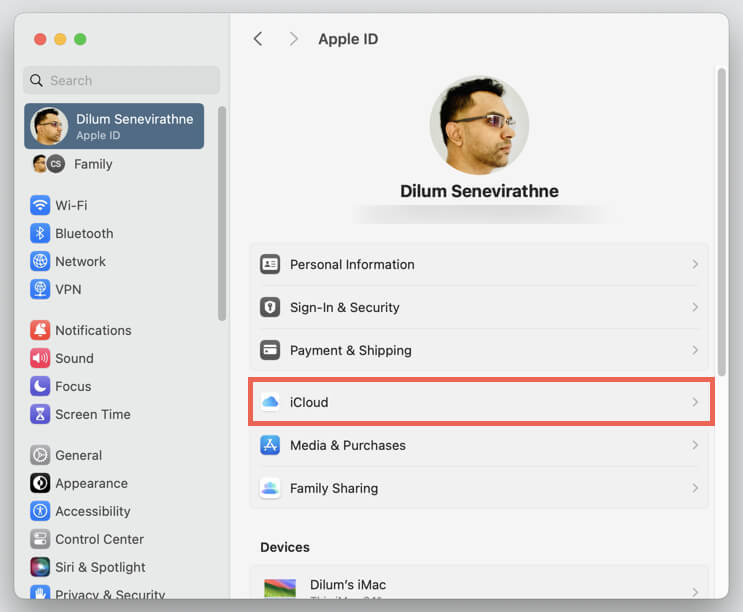
Task: Select the Accessibility icon
Action: click(40, 511)
